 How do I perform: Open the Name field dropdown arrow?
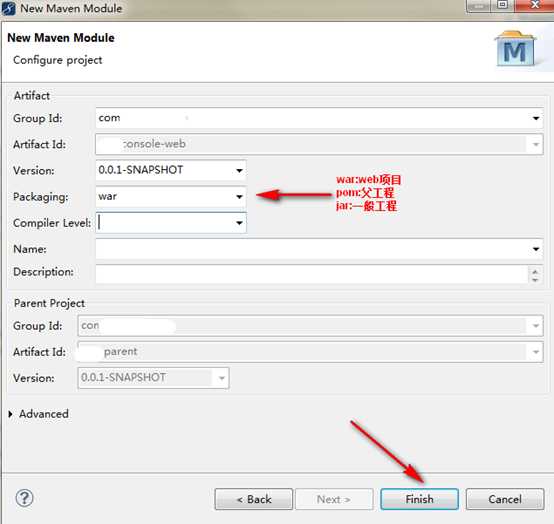tap(536, 249)
